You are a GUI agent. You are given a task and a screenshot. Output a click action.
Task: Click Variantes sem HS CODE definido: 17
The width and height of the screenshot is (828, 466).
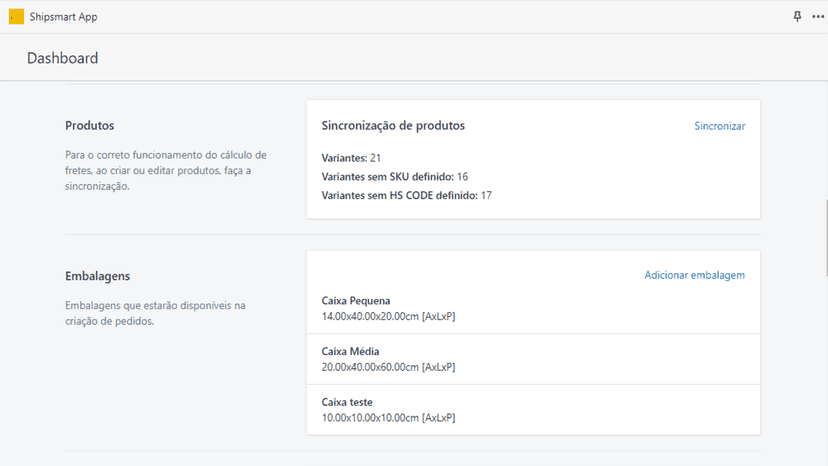[x=406, y=195]
